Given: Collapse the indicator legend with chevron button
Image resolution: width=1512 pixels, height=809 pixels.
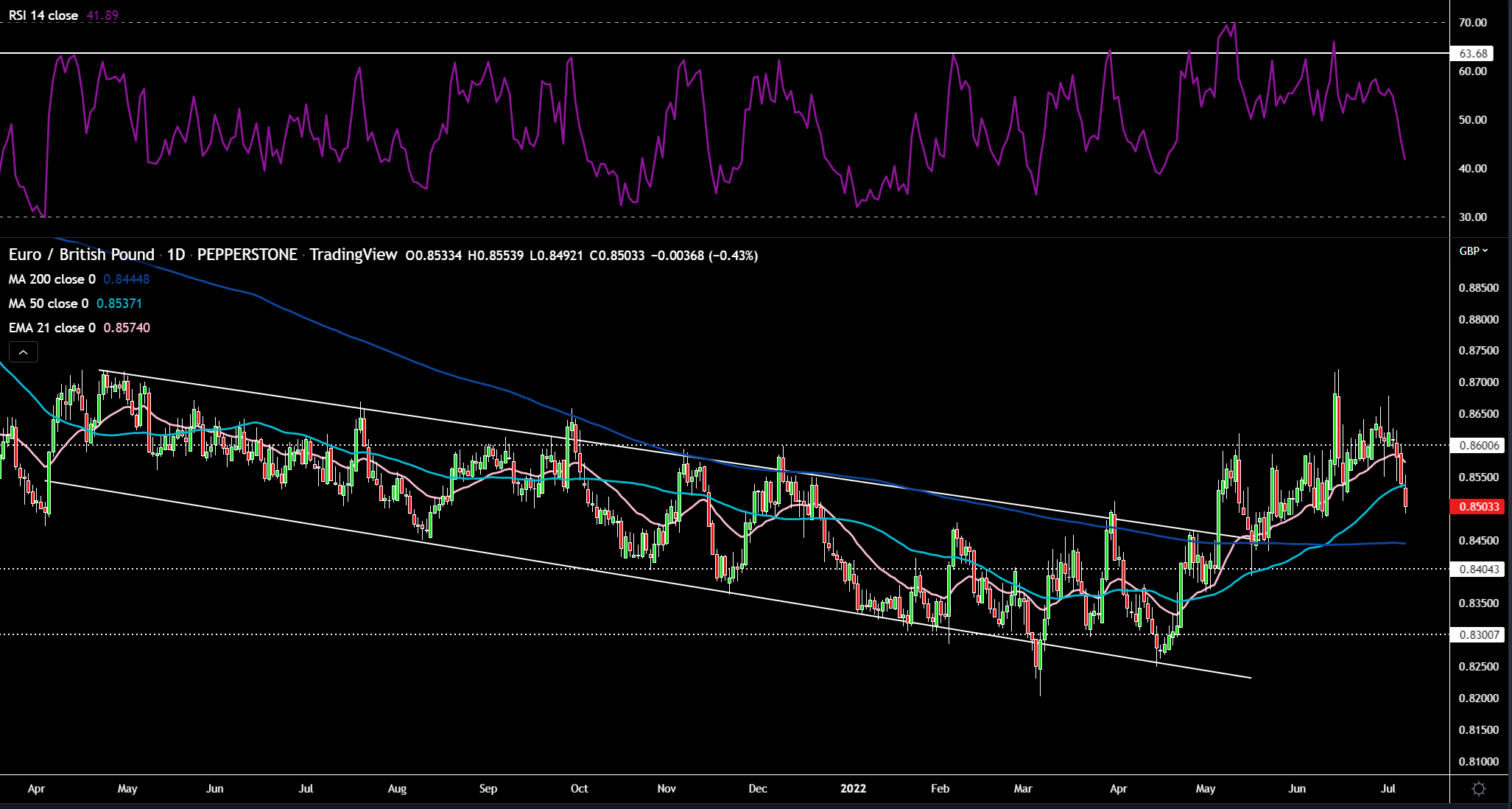Looking at the screenshot, I should (x=24, y=352).
